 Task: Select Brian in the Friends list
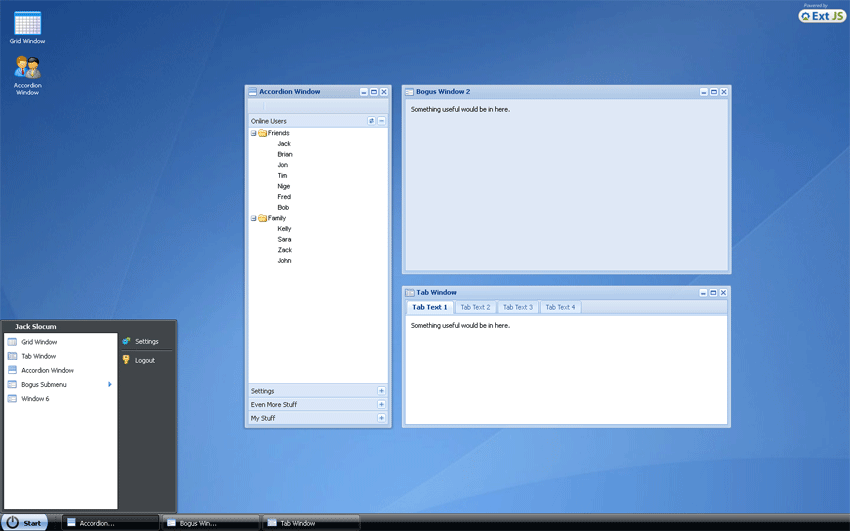click(285, 154)
